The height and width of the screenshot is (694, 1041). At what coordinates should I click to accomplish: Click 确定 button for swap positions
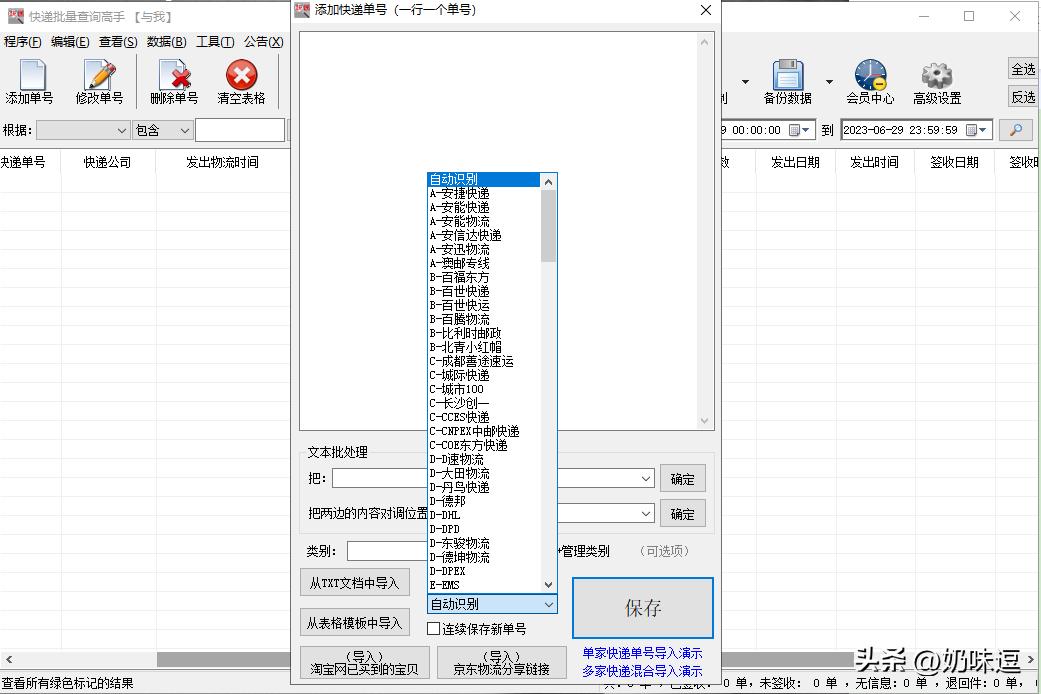[x=682, y=514]
